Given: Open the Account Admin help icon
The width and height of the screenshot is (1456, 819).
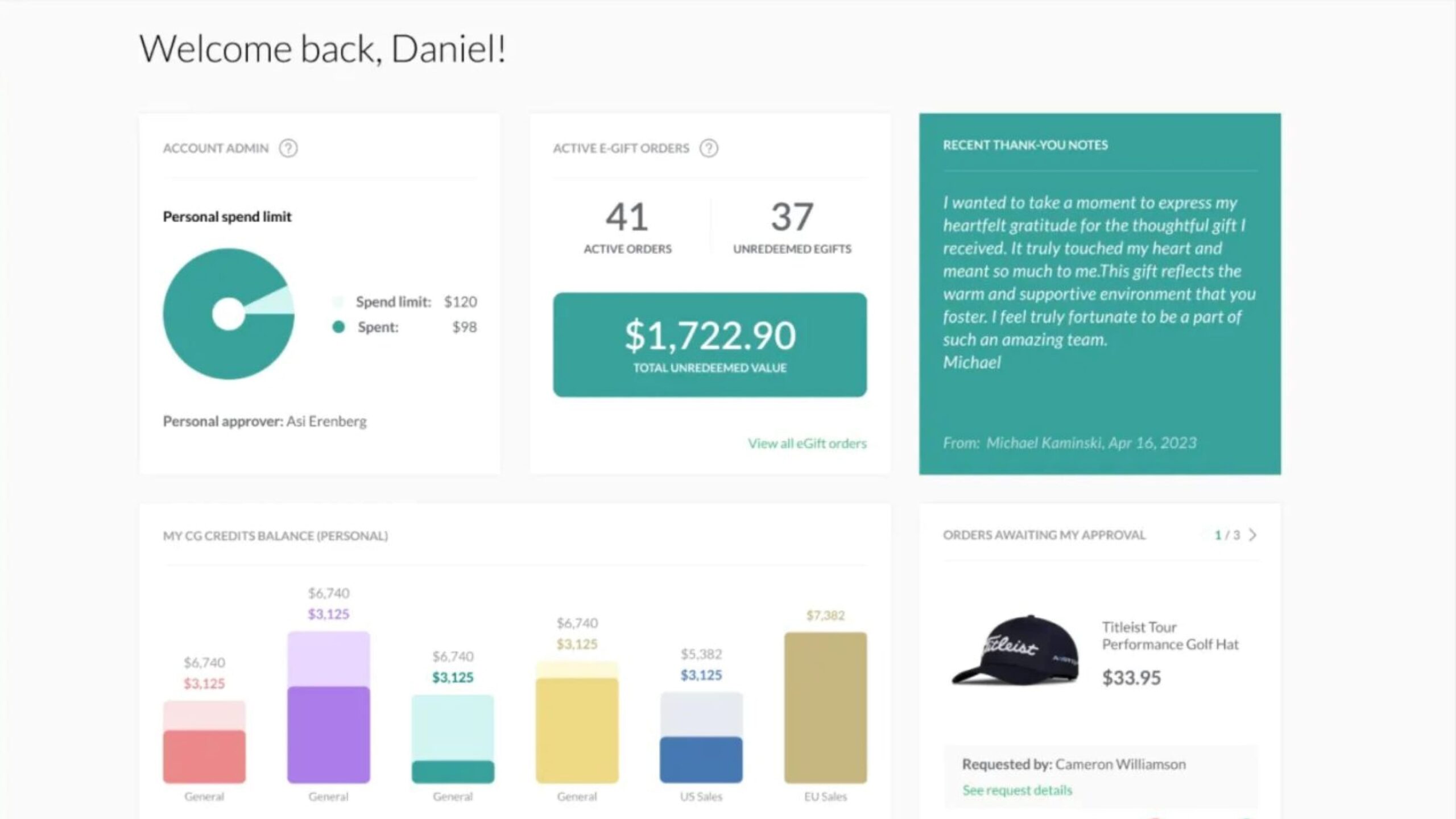Looking at the screenshot, I should click(288, 148).
